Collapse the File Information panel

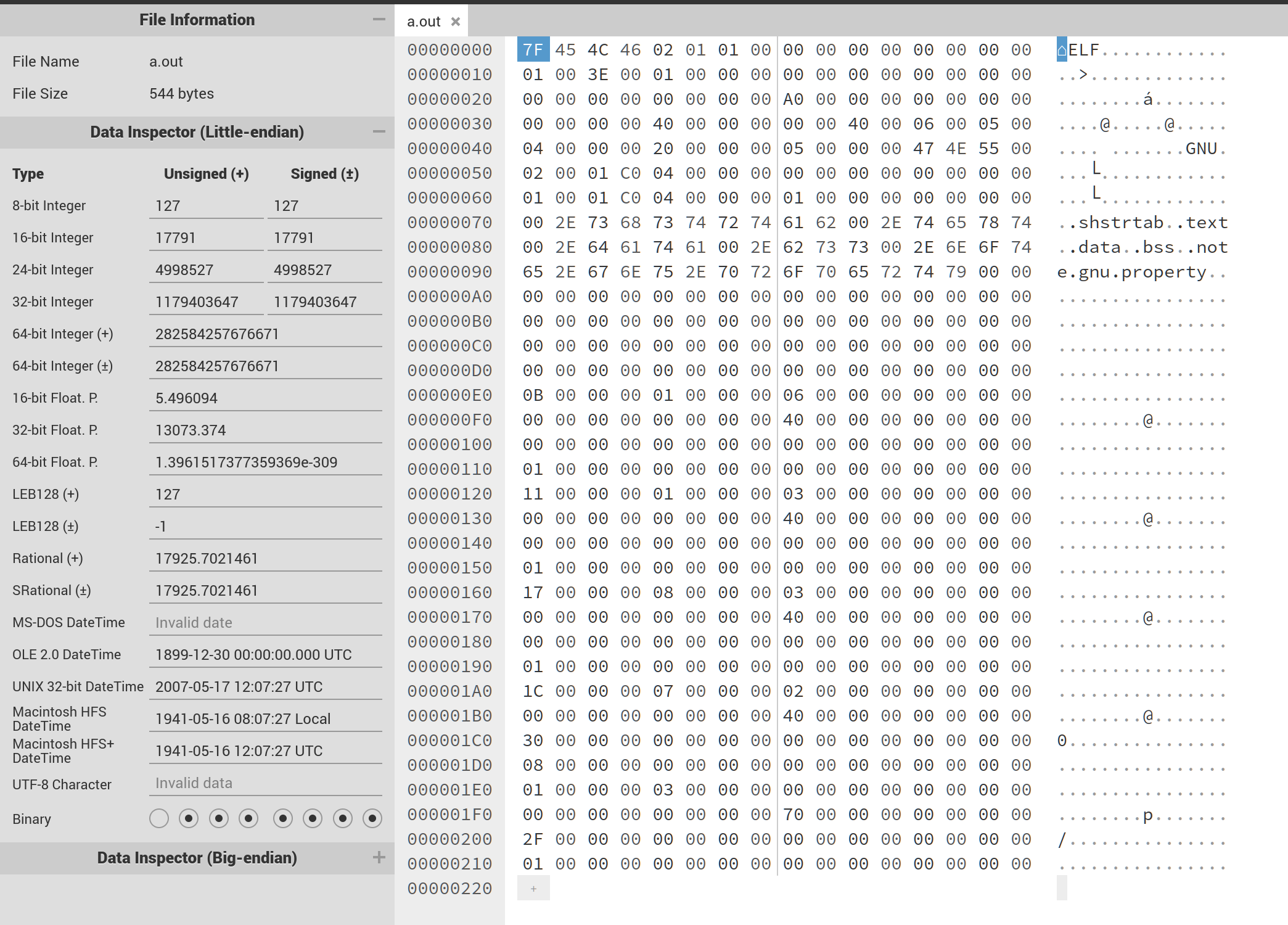(x=379, y=20)
